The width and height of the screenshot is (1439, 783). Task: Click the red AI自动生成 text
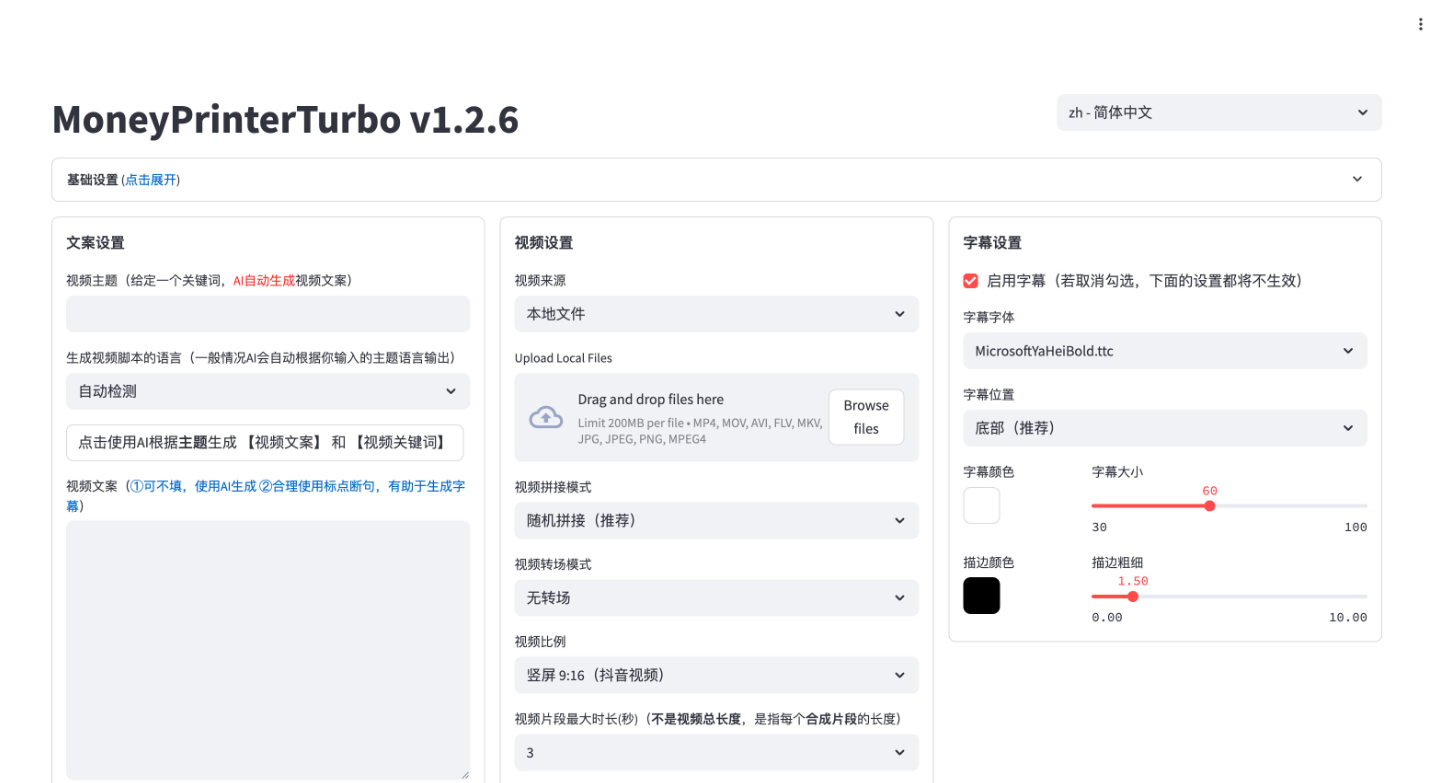[264, 281]
